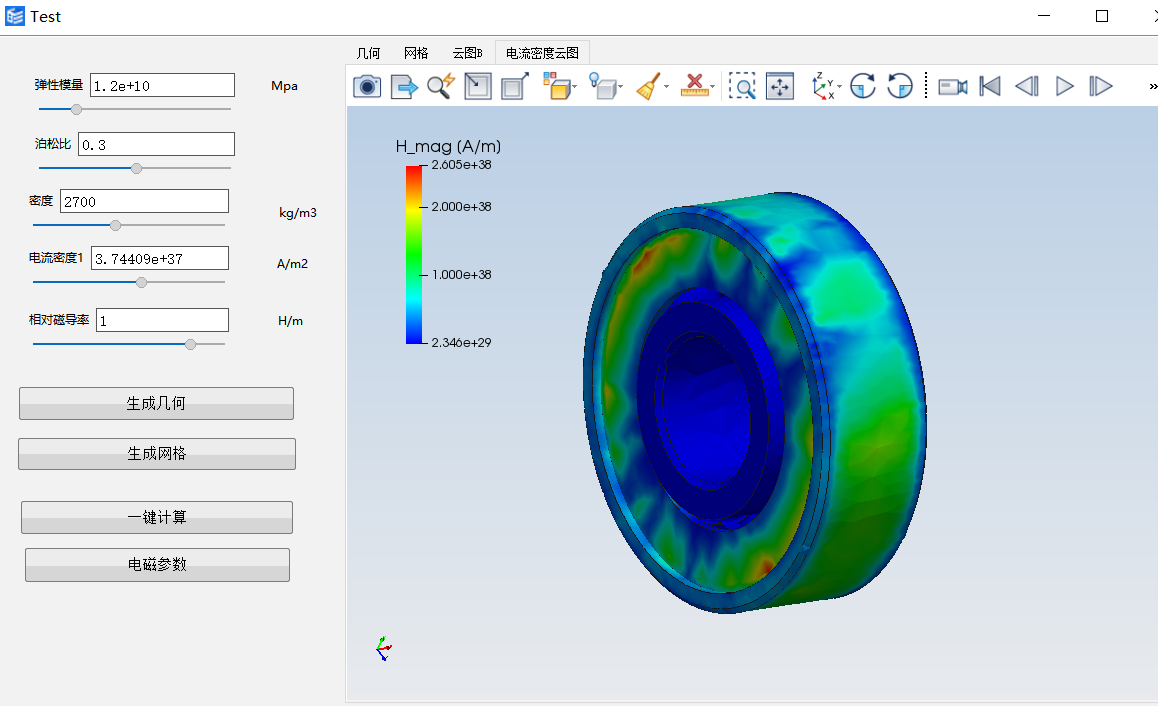1158x706 pixels.
Task: Open the axes orientation dropdown
Action: point(839,88)
